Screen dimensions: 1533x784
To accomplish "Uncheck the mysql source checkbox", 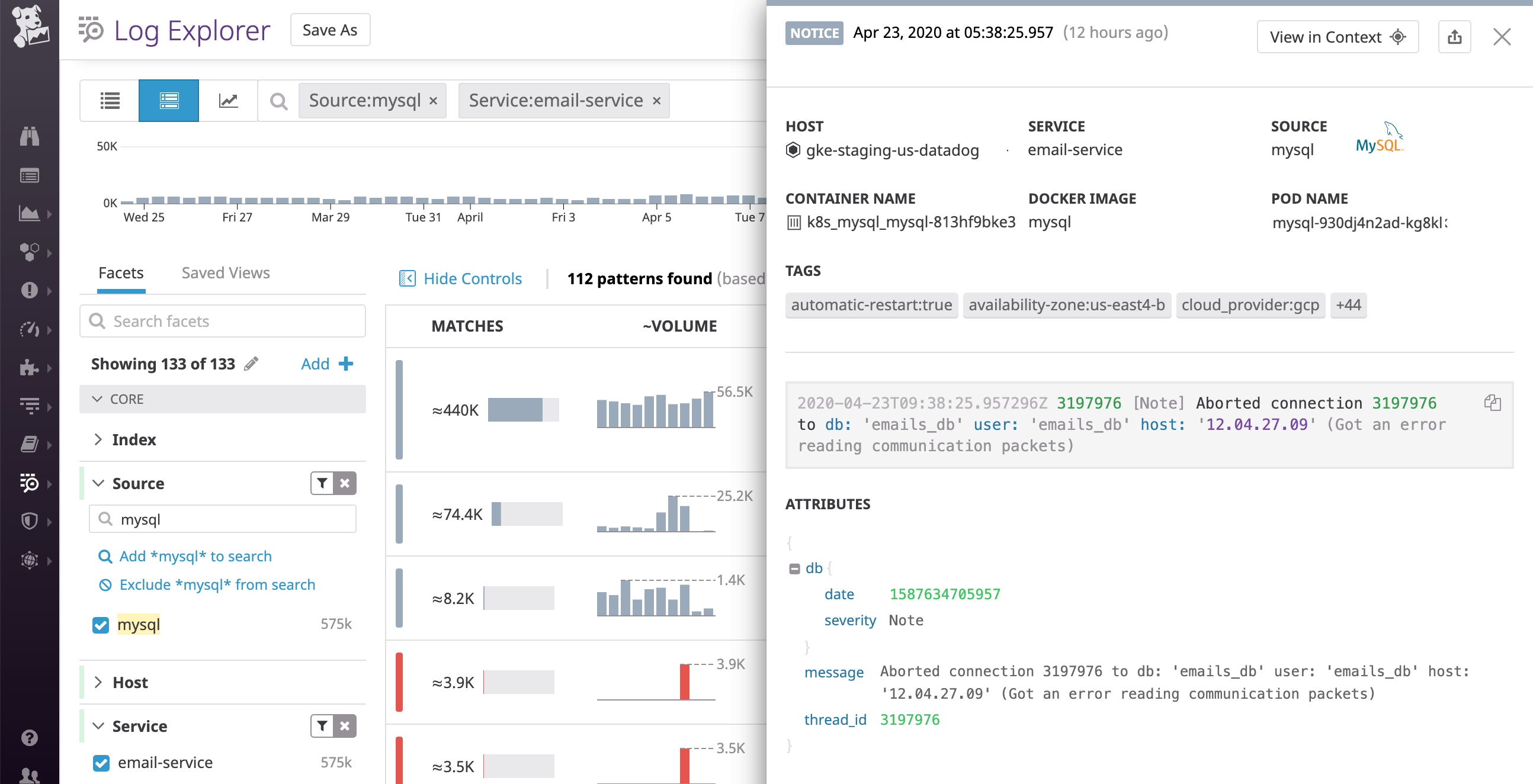I will pyautogui.click(x=101, y=625).
